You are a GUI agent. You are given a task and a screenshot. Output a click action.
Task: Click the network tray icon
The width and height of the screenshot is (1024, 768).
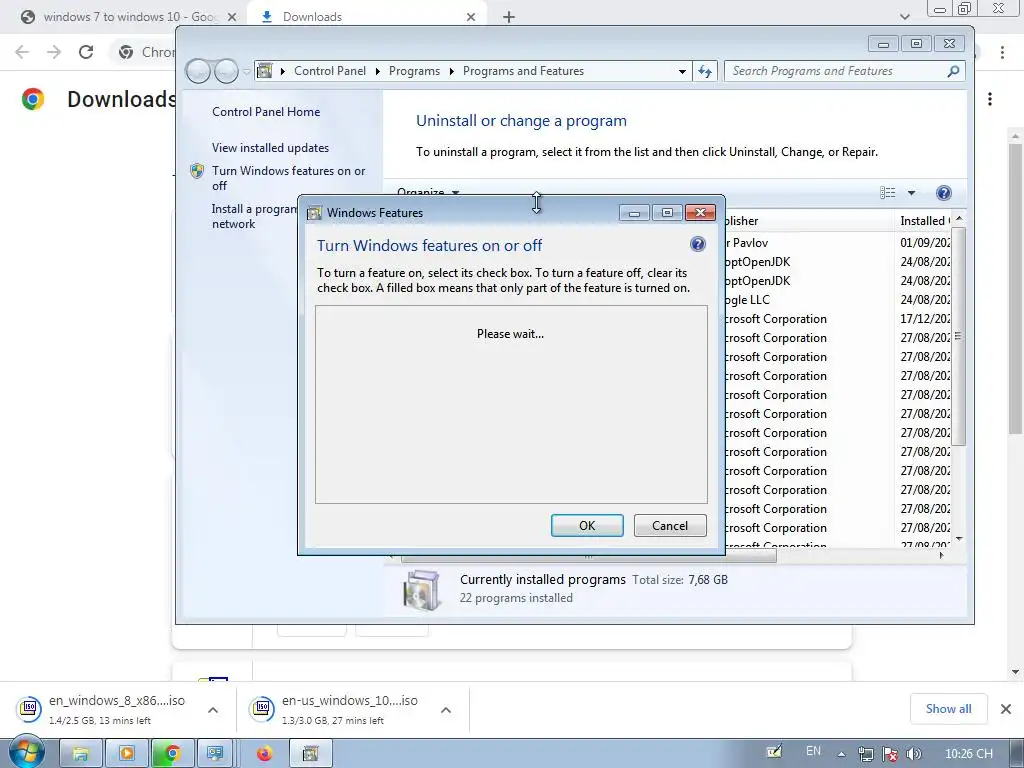pyautogui.click(x=866, y=754)
